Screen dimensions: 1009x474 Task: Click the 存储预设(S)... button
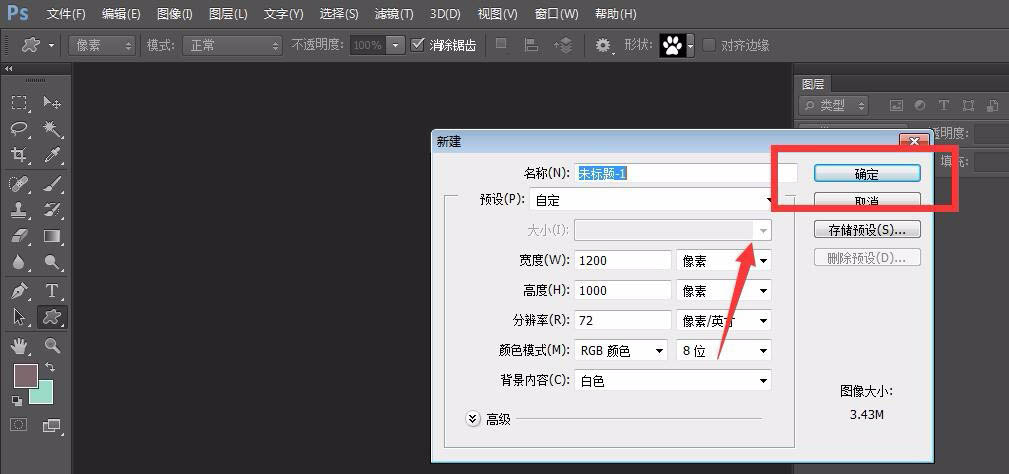[867, 230]
